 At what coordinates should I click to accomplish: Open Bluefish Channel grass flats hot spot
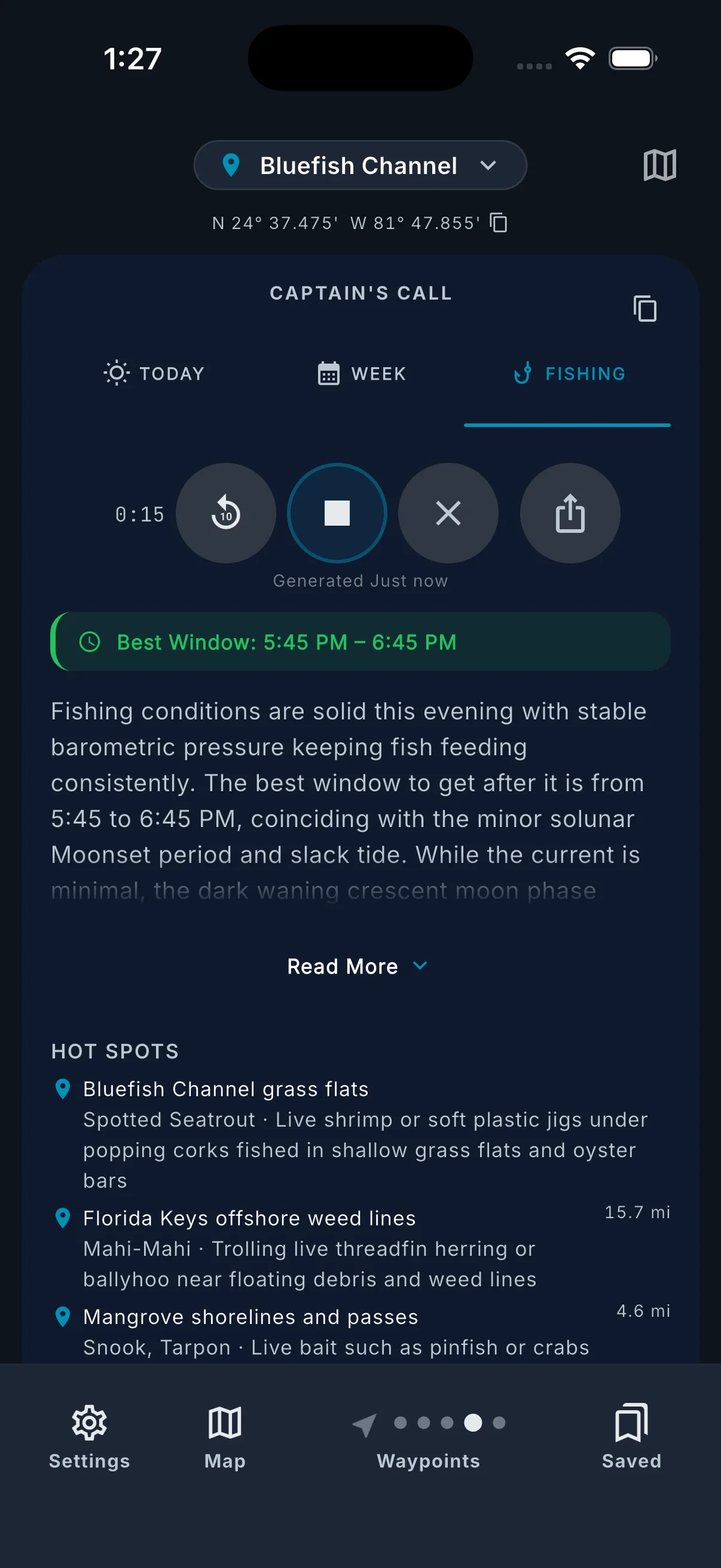tap(226, 1089)
